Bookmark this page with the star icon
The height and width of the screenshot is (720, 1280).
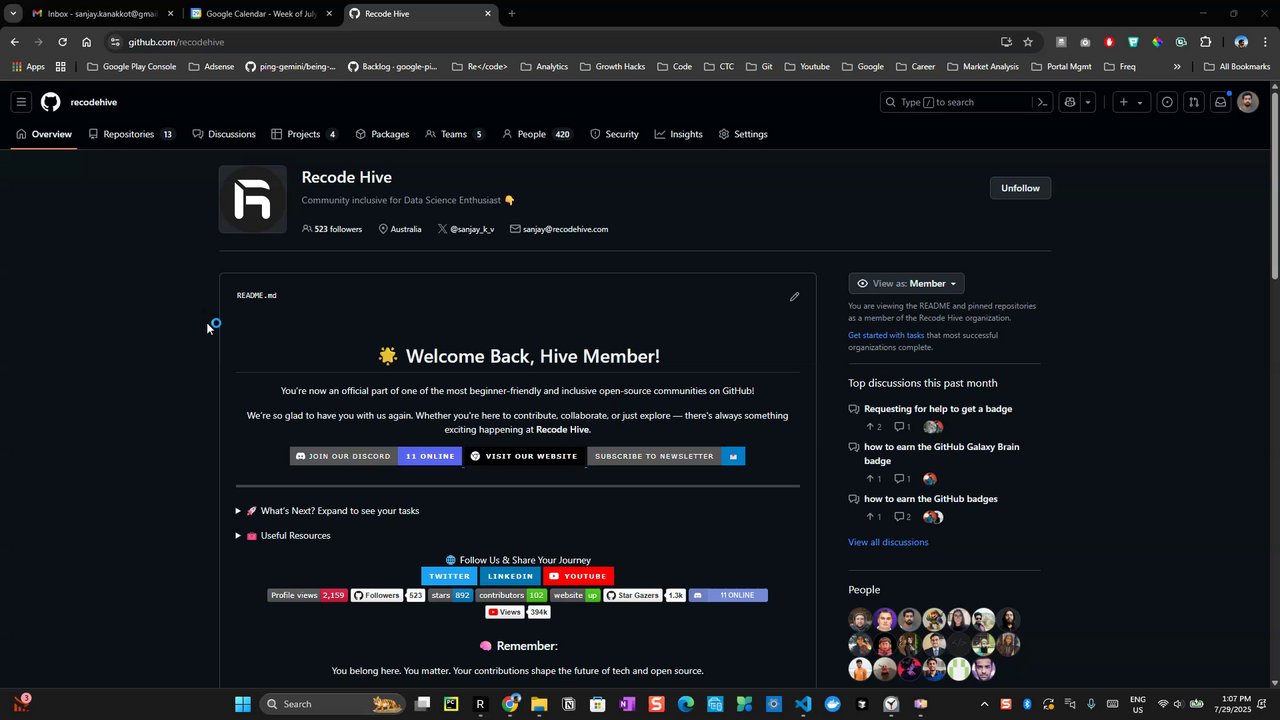tap(1028, 42)
